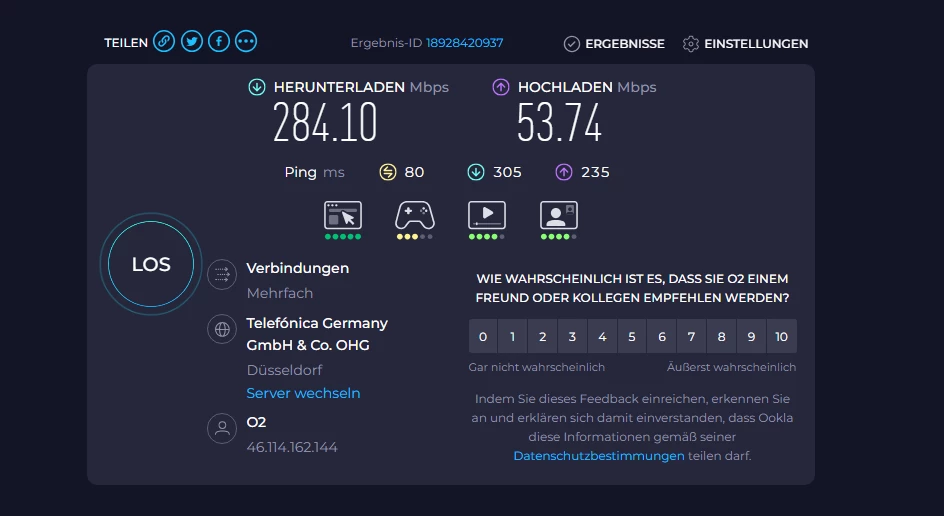This screenshot has width=944, height=516.
Task: Click the video streaming quality icon
Action: coord(487,215)
